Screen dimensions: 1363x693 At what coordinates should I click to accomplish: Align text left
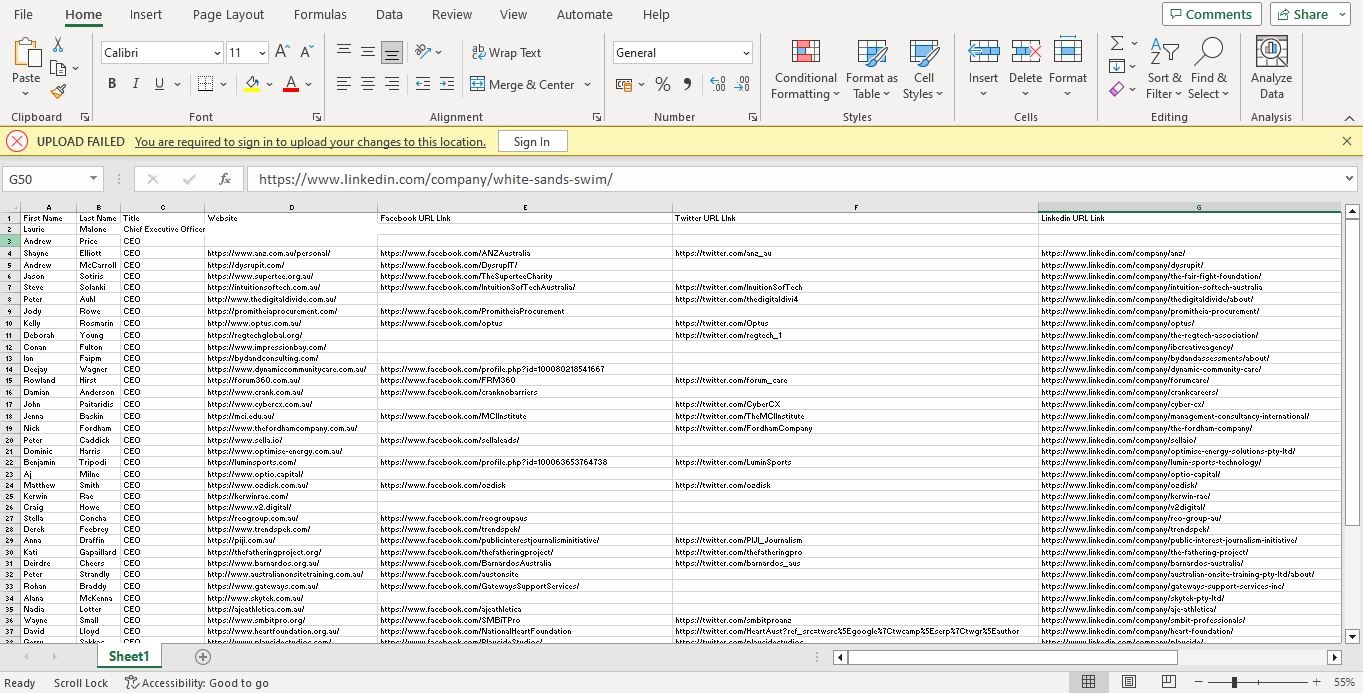tap(344, 84)
